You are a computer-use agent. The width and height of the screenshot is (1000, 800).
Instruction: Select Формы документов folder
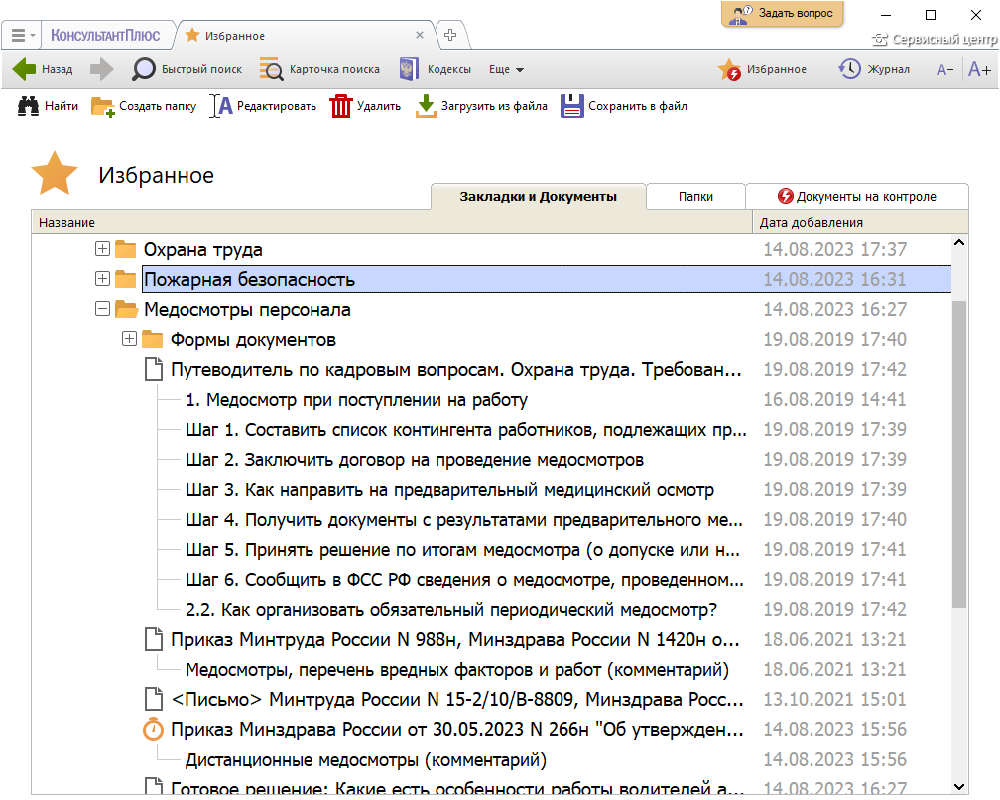coord(253,339)
